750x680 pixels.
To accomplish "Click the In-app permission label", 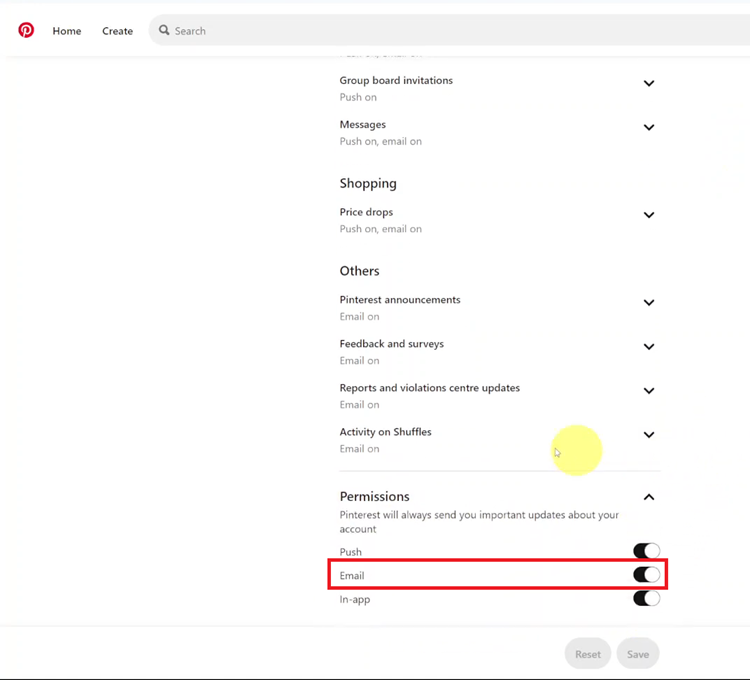I will point(355,599).
